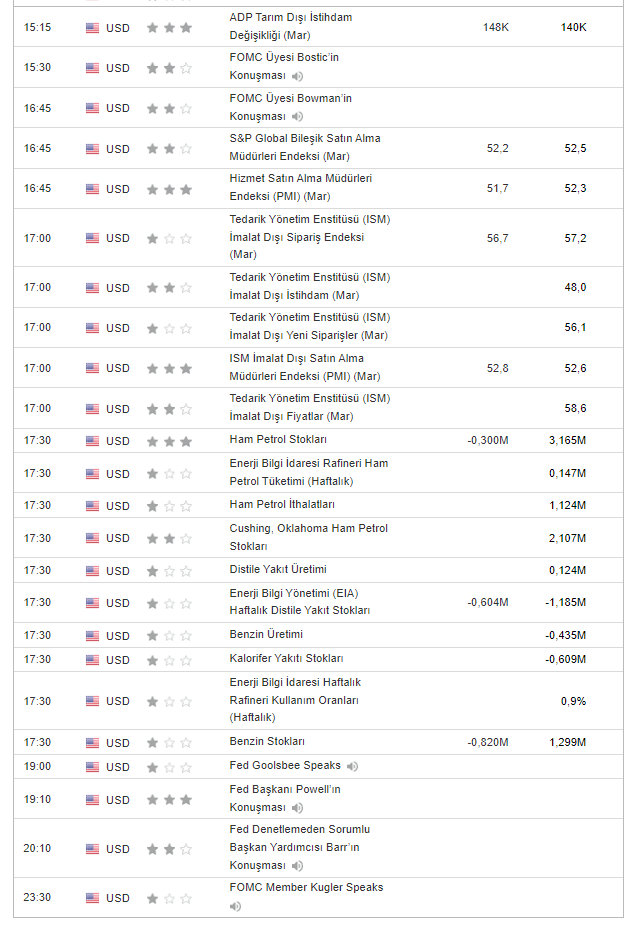This screenshot has width=627, height=926.
Task: Click star rating of Ham Petrol Stokları
Action: click(168, 441)
